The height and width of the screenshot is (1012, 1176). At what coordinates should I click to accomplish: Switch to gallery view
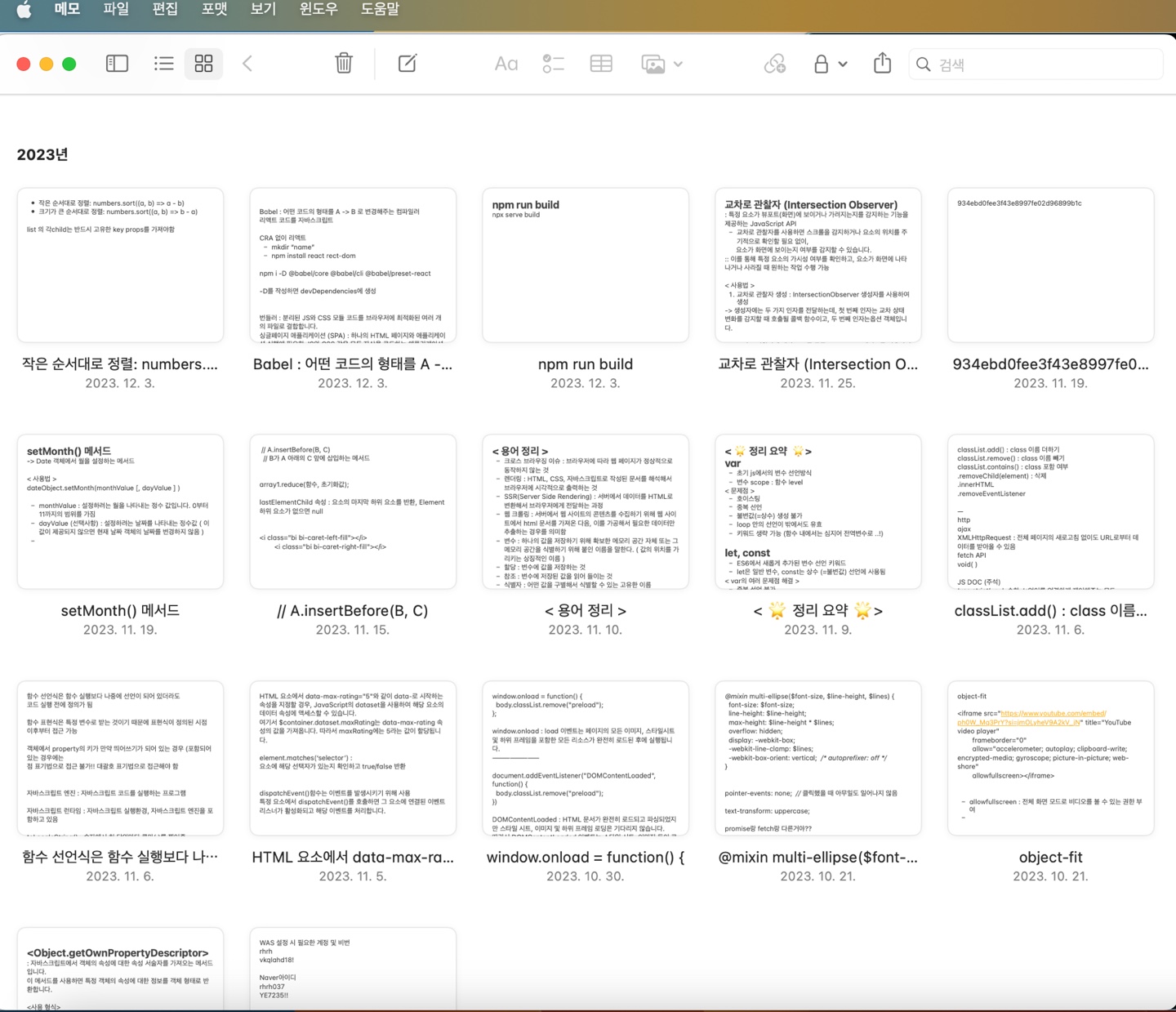tap(203, 64)
